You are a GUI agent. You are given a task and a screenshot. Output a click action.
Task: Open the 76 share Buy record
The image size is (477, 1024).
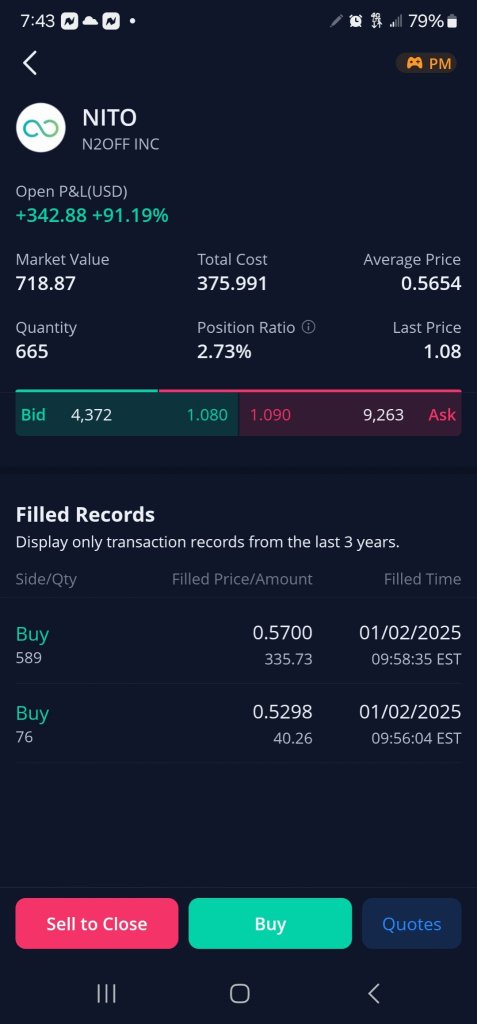pos(238,724)
